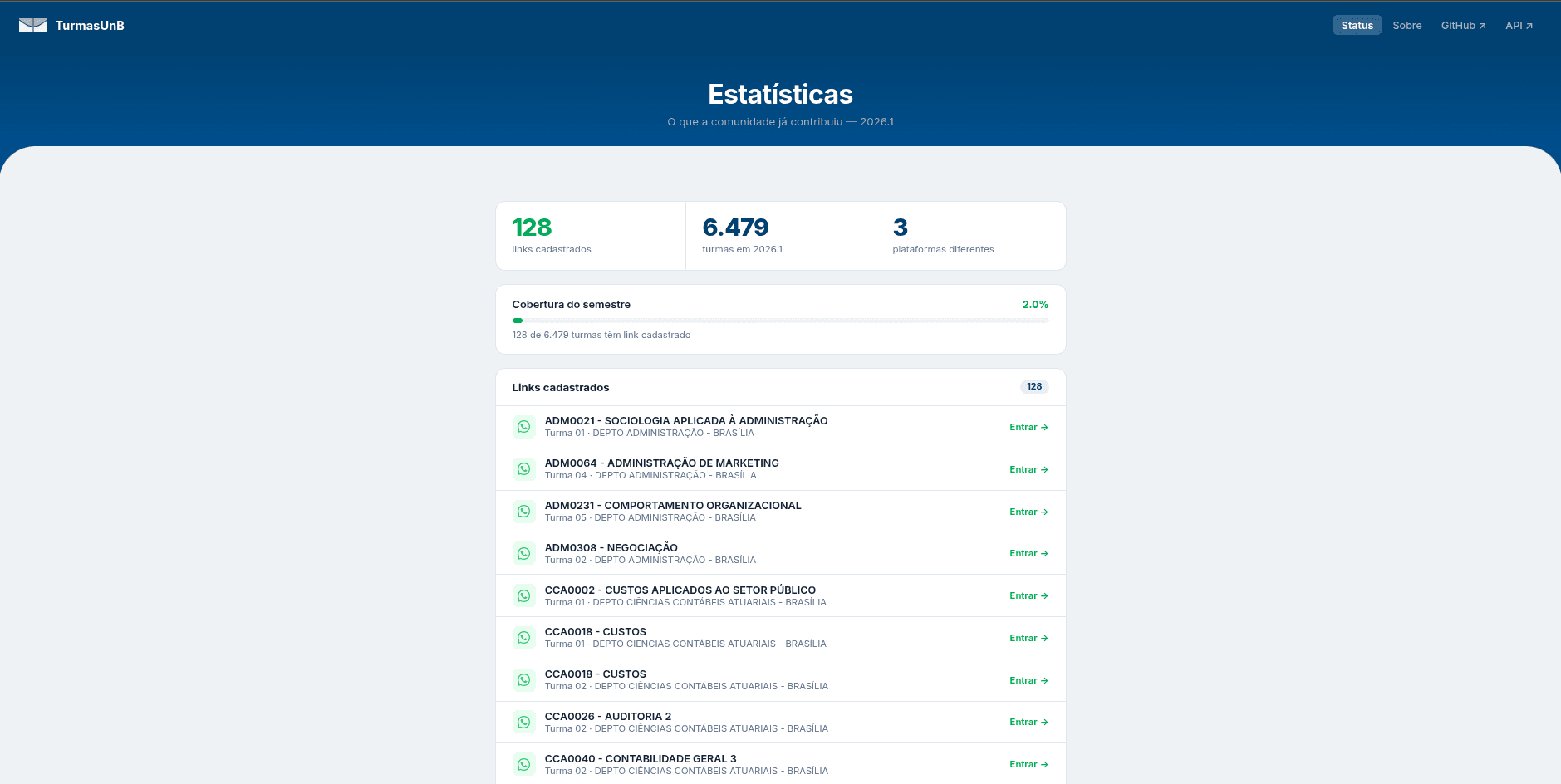Open the Sobre nav item
Screen dimensions: 1561x784
click(x=1407, y=26)
